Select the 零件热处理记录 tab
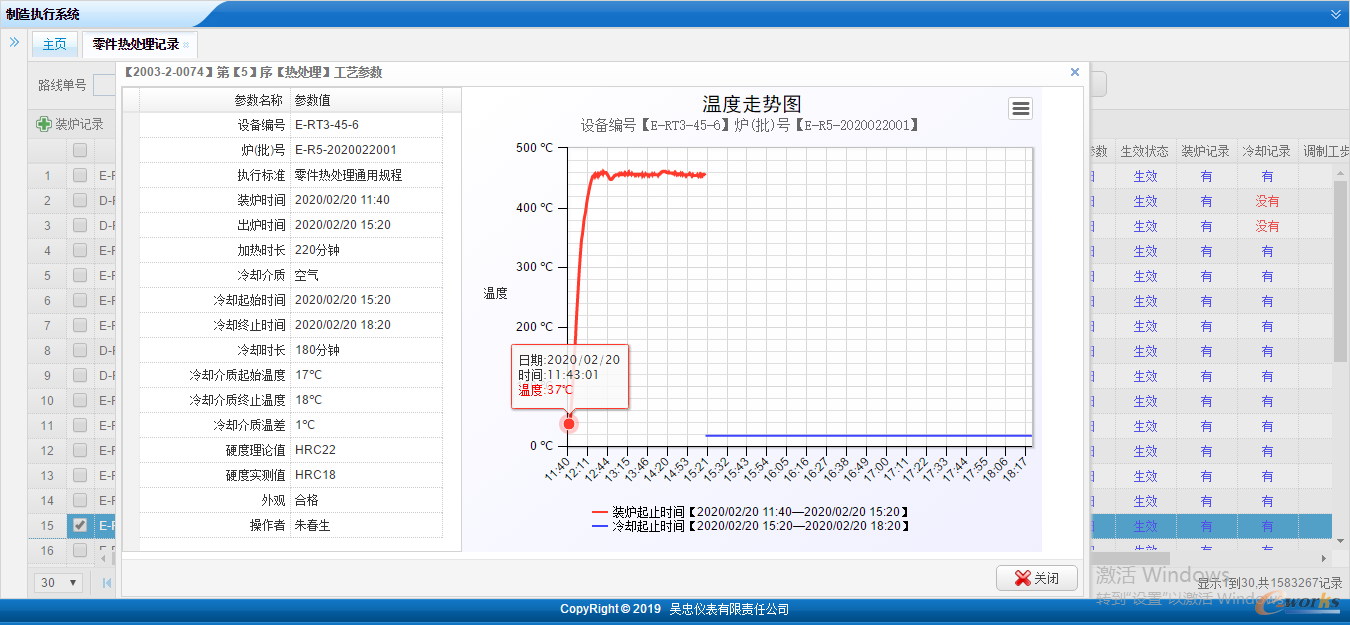The width and height of the screenshot is (1350, 625). pyautogui.click(x=136, y=44)
